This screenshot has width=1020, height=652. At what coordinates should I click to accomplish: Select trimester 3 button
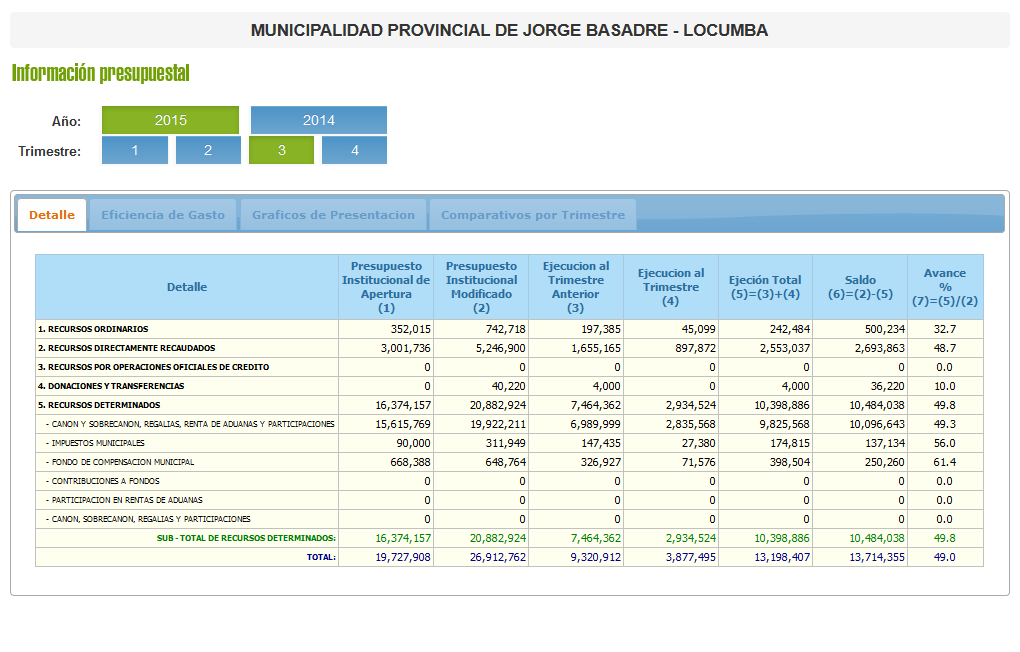click(x=281, y=150)
